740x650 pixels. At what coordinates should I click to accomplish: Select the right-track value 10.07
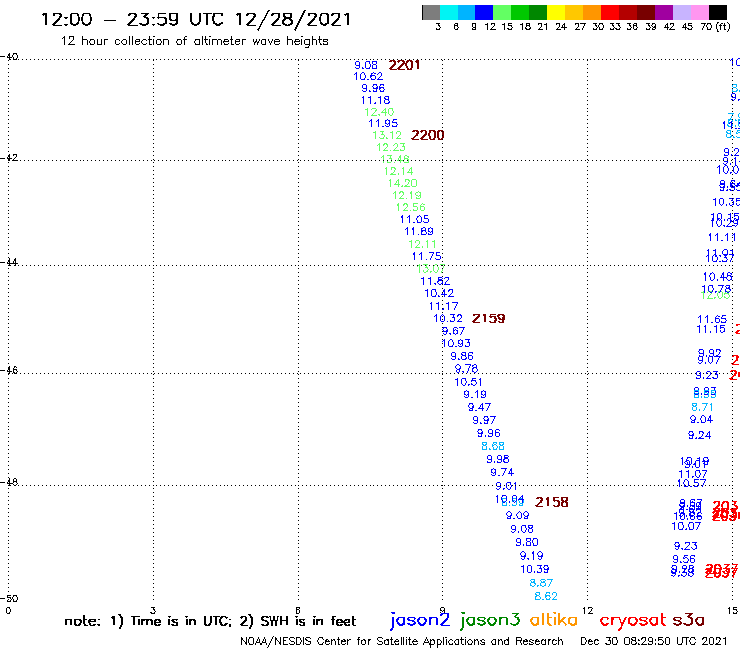686,526
